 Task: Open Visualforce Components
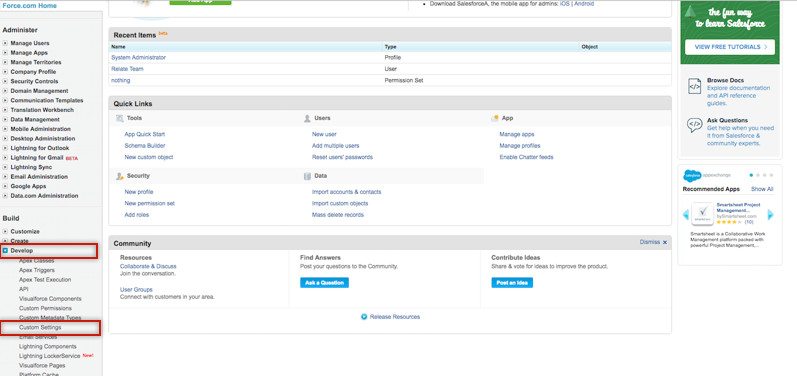click(50, 299)
